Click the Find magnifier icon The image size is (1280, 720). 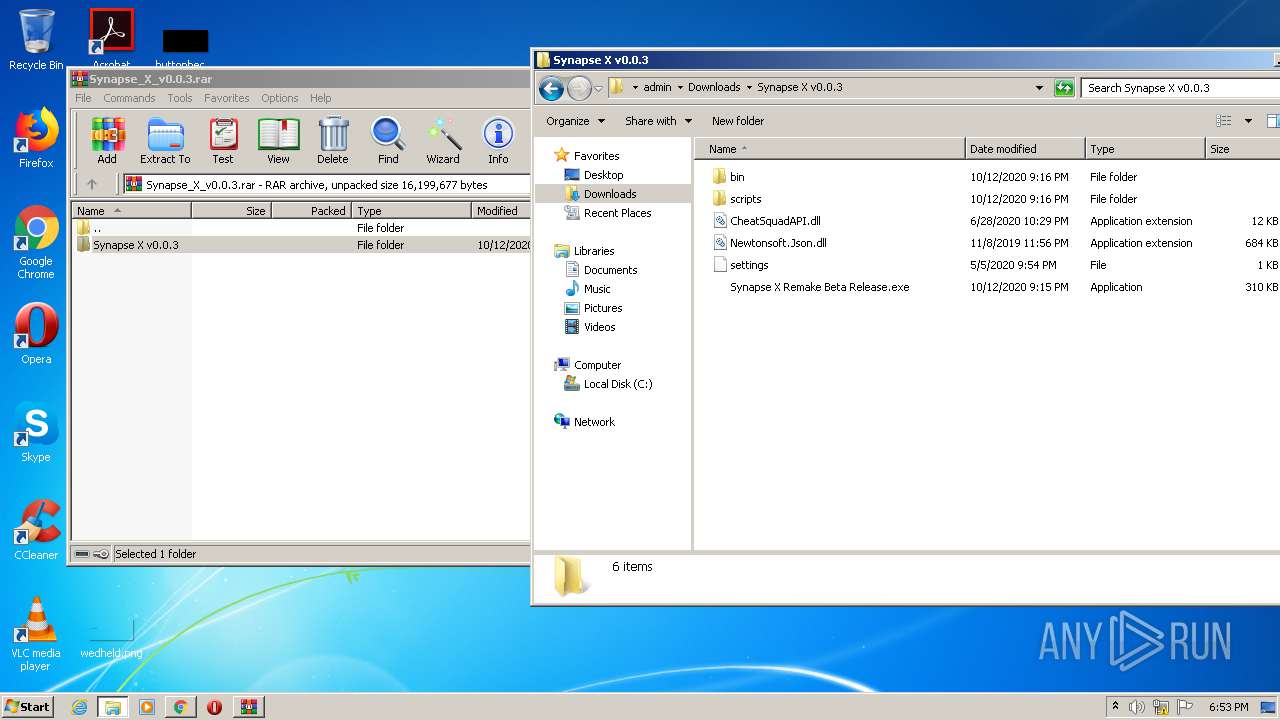coord(388,141)
